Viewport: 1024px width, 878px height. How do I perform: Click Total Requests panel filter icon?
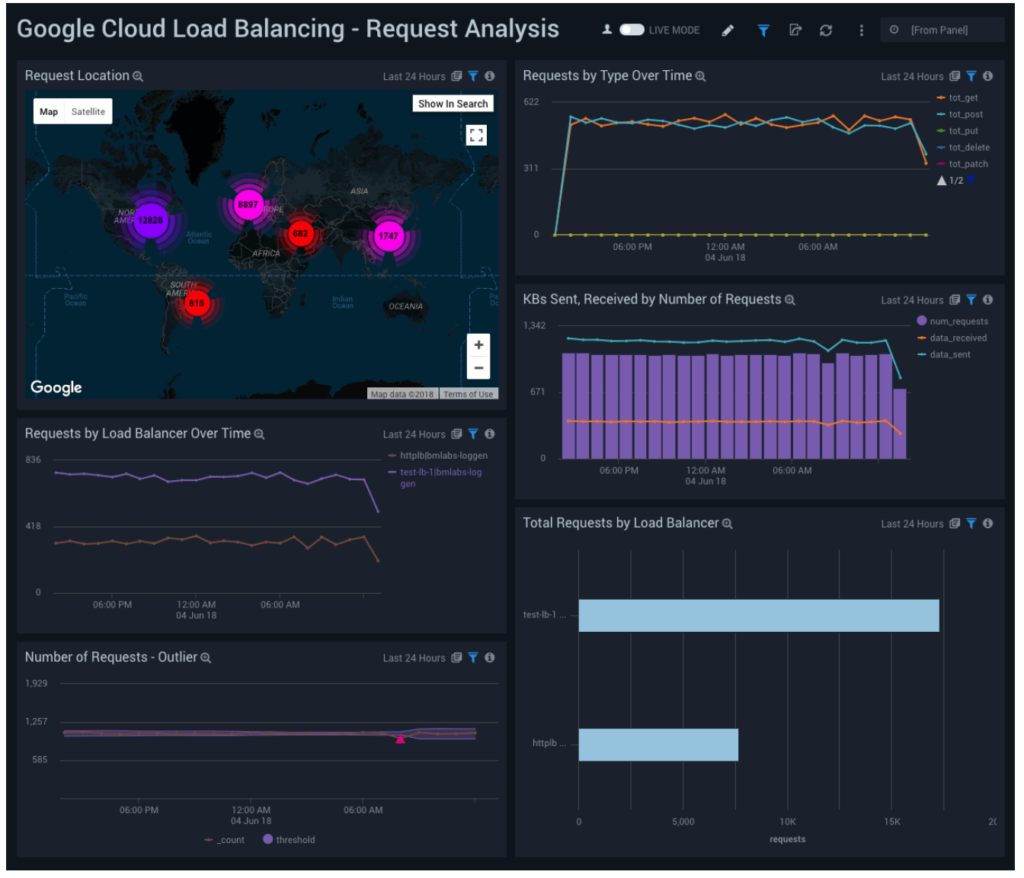972,524
